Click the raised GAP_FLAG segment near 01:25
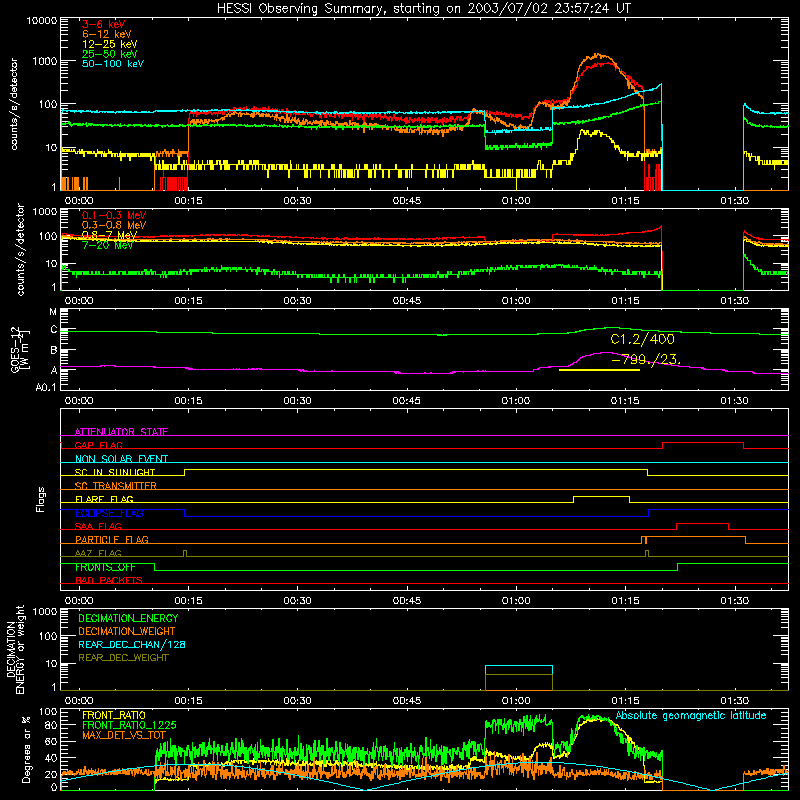 [x=703, y=443]
